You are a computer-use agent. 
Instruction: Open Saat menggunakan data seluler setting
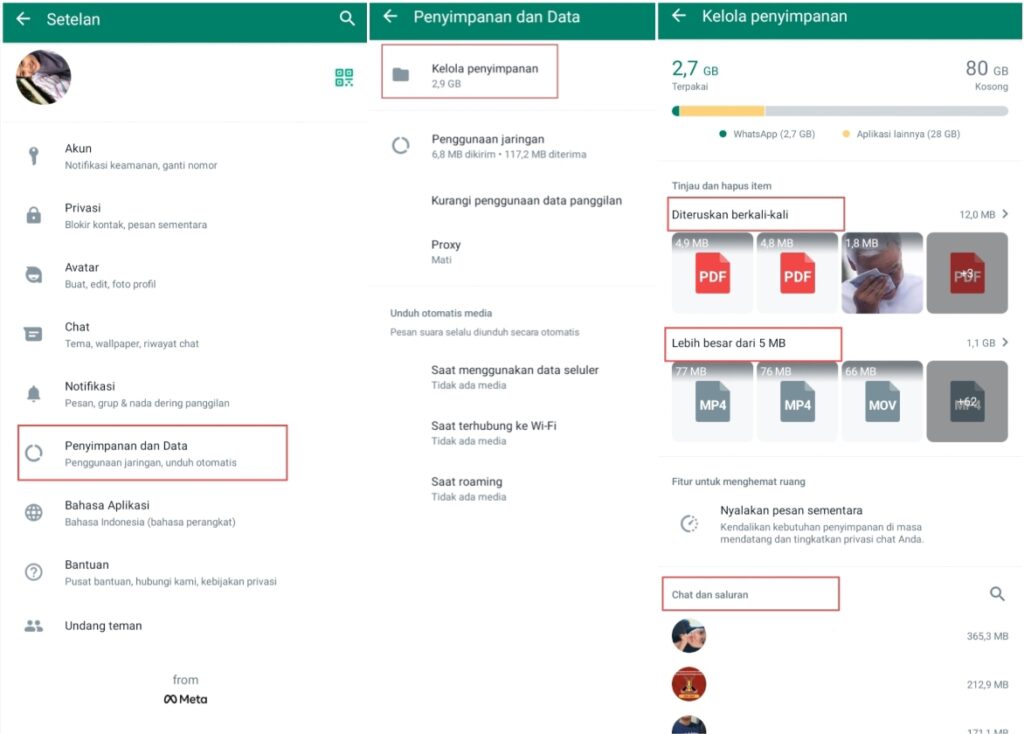(x=514, y=376)
